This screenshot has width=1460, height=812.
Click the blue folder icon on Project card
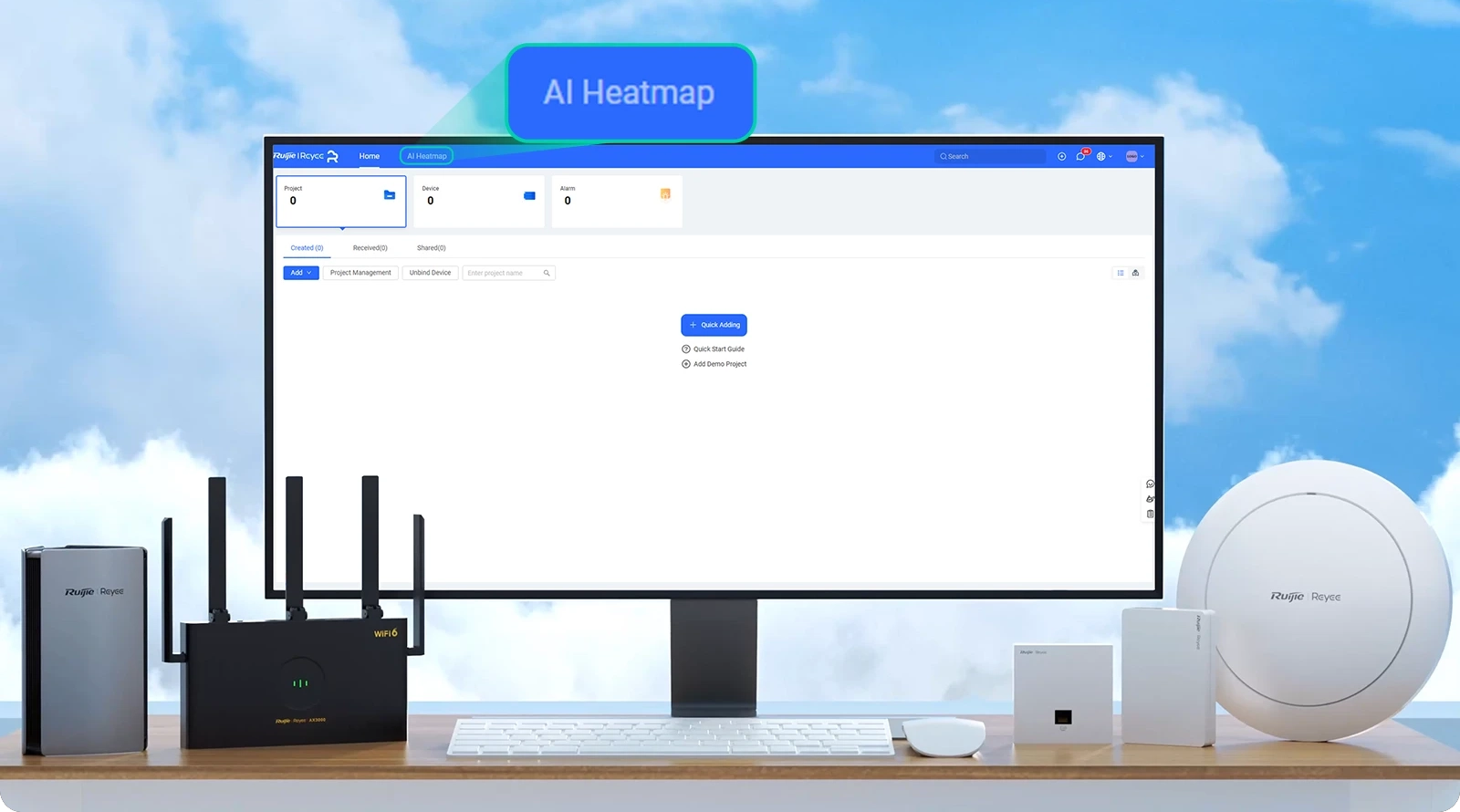click(x=390, y=194)
